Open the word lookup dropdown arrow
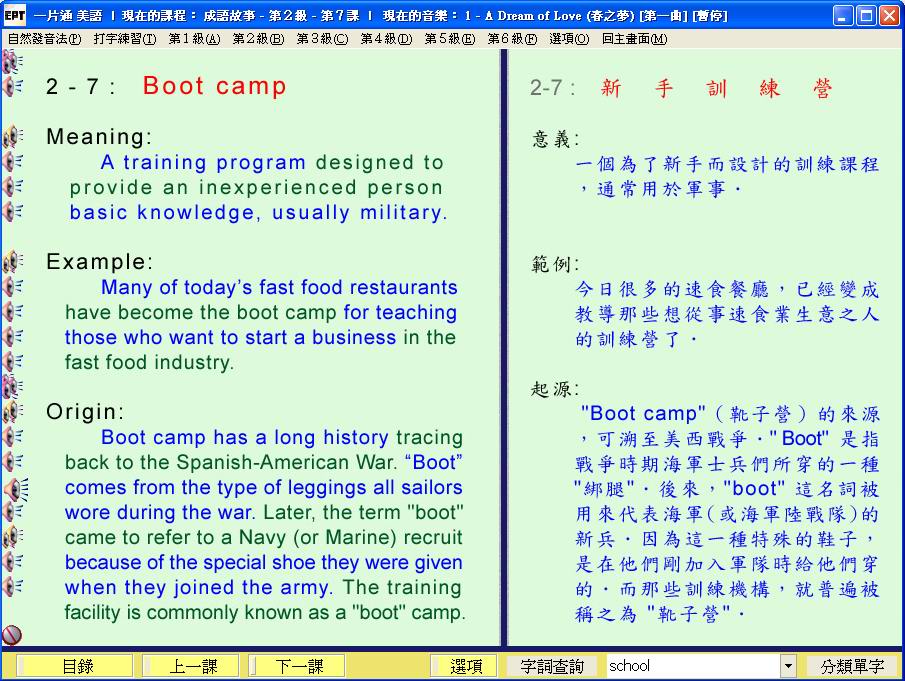 (788, 666)
